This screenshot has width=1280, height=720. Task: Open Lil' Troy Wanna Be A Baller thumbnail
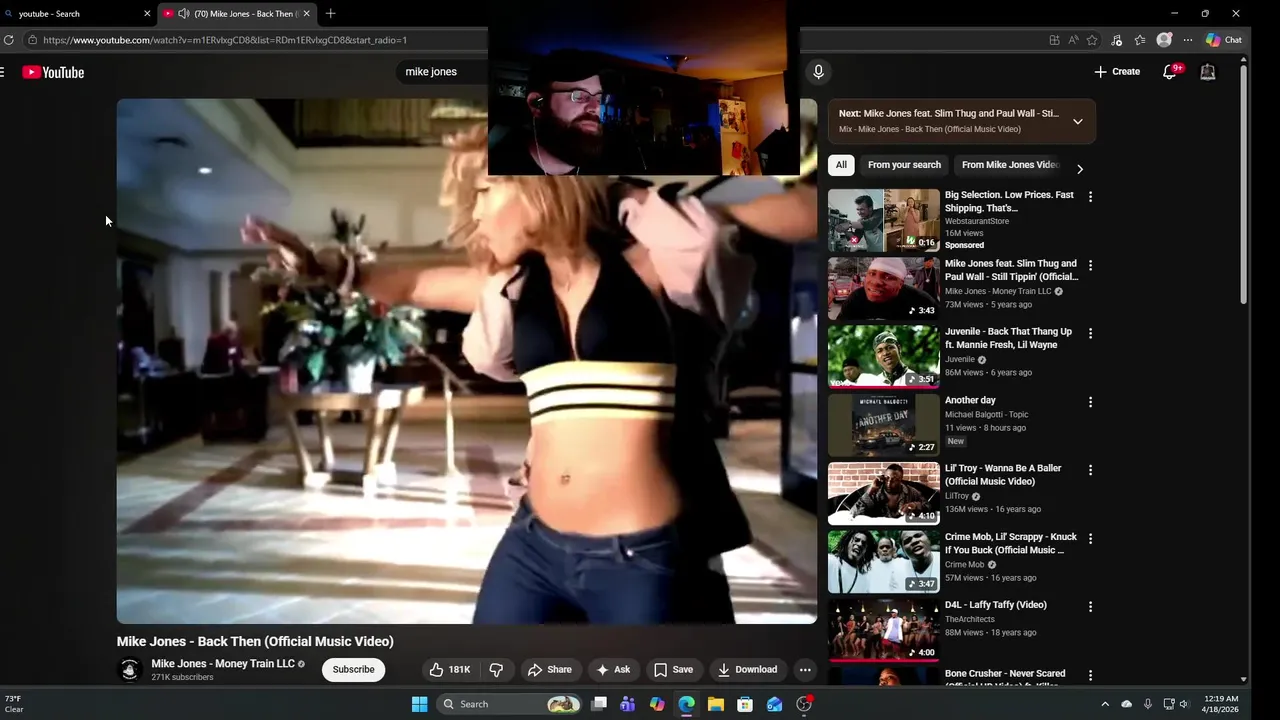[x=884, y=494]
